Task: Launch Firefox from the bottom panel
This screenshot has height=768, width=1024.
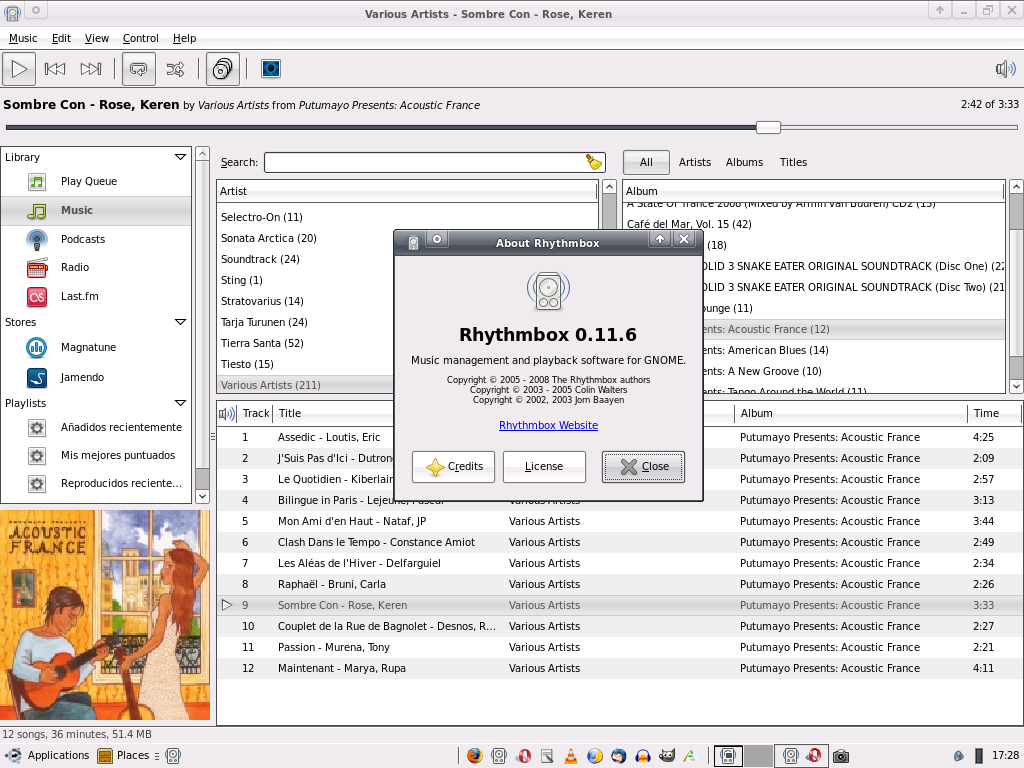Action: coord(475,756)
